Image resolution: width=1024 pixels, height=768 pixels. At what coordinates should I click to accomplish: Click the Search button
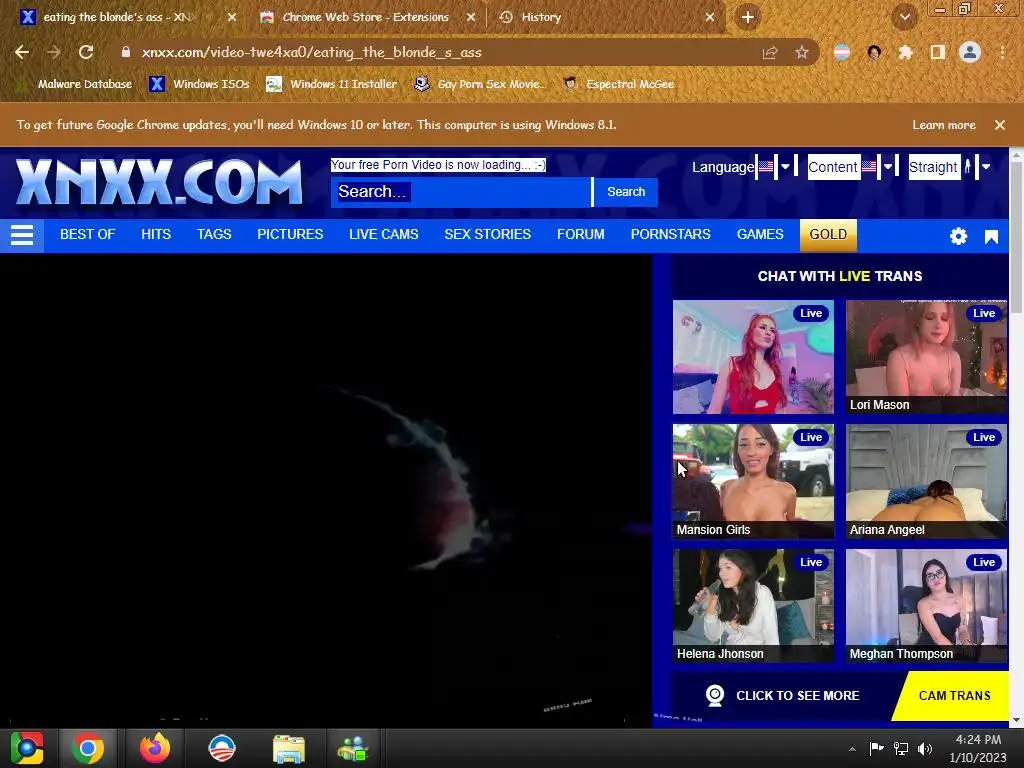tap(626, 192)
